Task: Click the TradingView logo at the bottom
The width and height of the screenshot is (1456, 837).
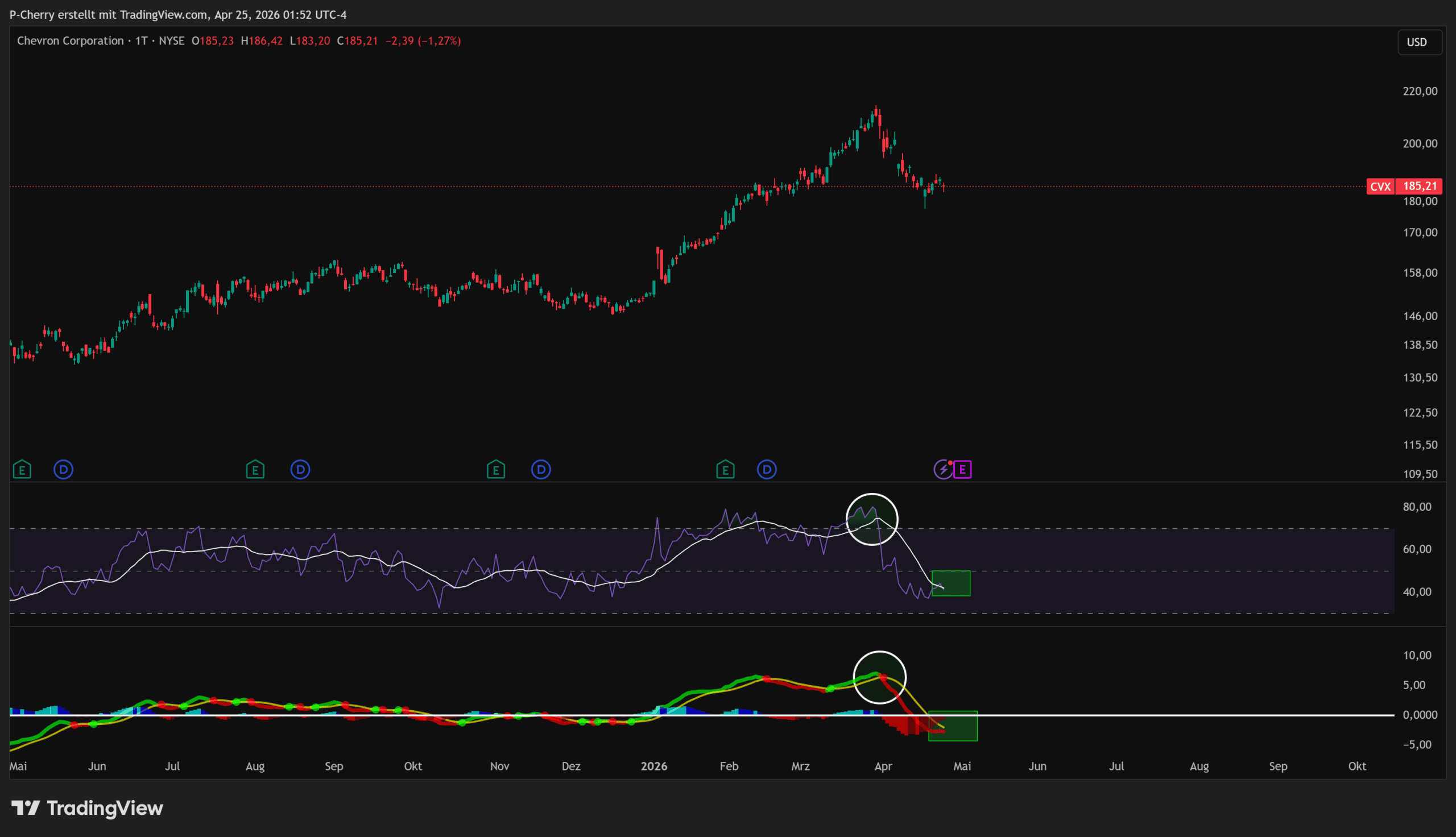Action: pyautogui.click(x=88, y=808)
